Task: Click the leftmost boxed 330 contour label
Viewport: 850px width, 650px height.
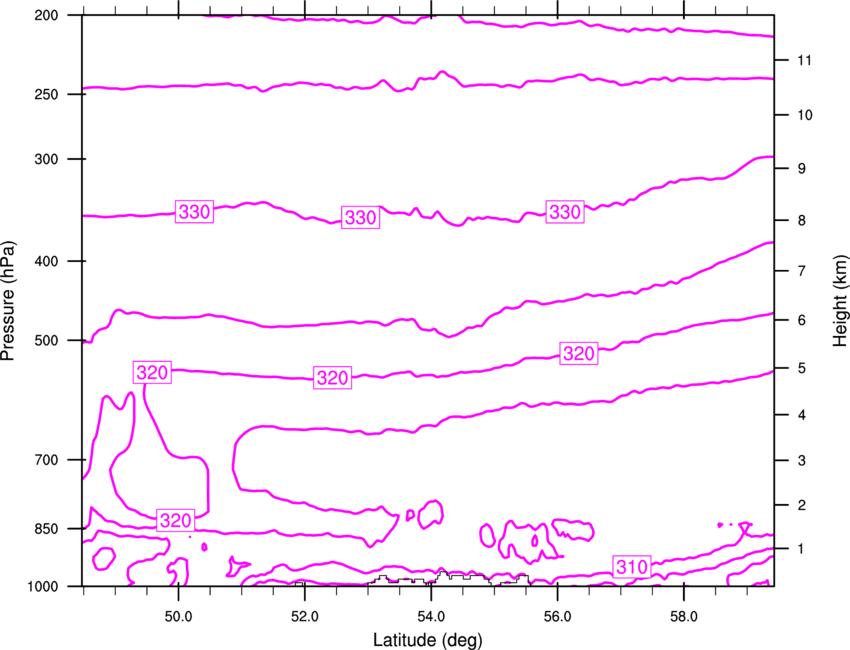Action: click(x=194, y=211)
